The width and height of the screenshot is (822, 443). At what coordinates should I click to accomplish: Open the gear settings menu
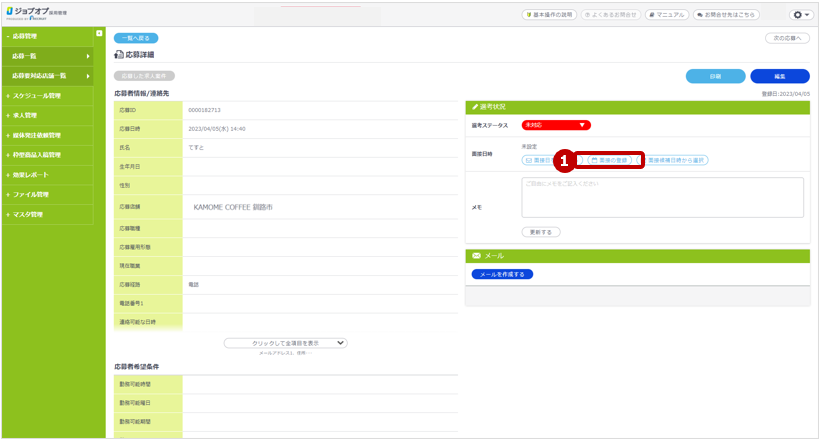[x=801, y=15]
